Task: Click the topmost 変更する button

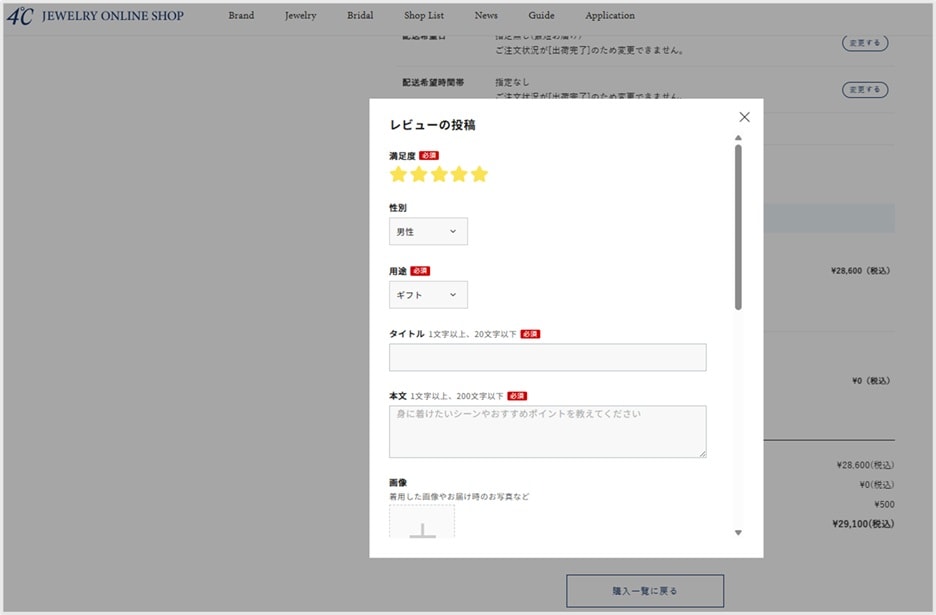Action: (865, 43)
